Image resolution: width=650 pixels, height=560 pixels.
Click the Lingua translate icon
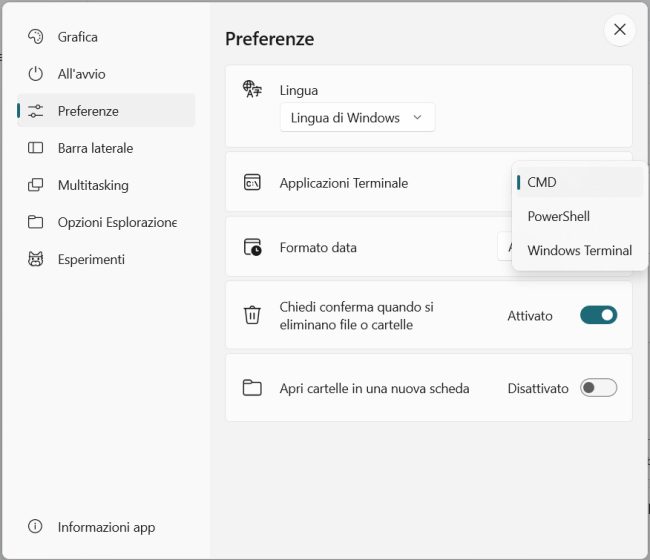(x=252, y=89)
